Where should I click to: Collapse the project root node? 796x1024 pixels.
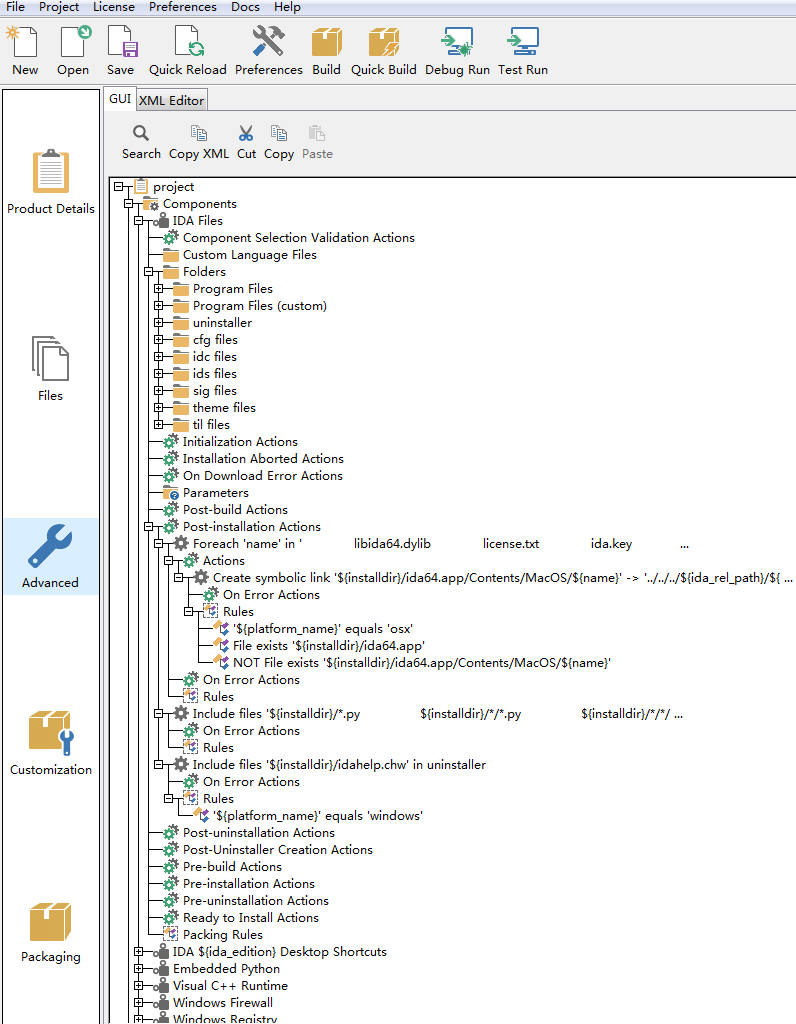119,187
